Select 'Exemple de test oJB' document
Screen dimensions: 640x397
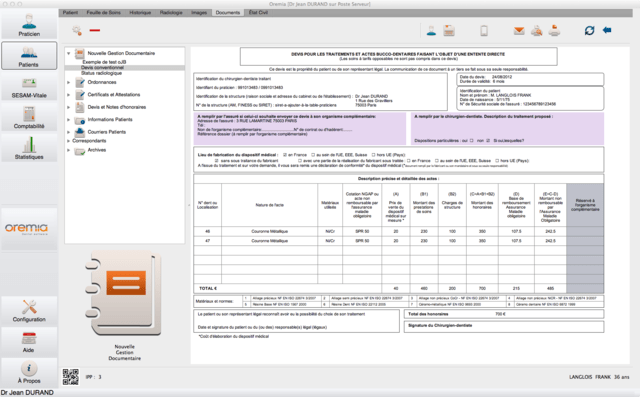(104, 62)
